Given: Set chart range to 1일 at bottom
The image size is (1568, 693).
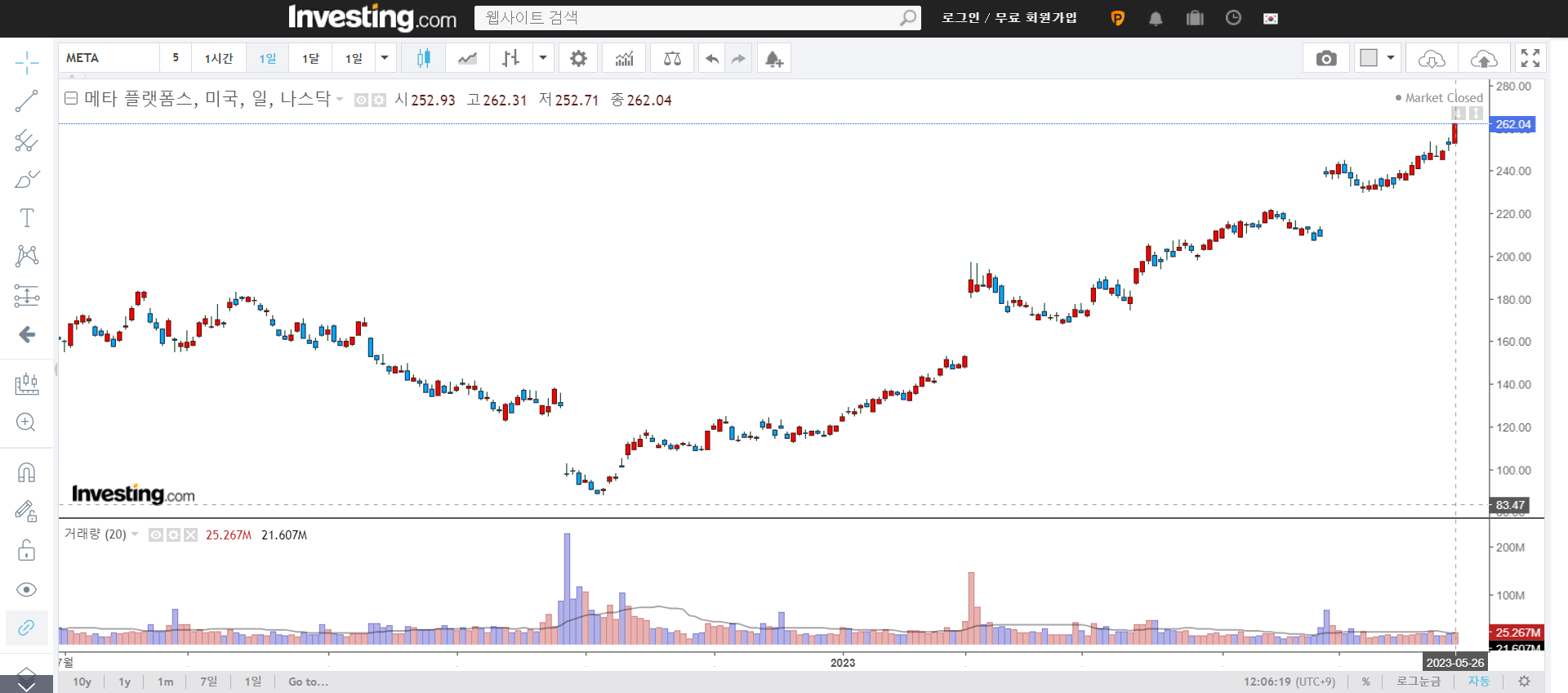Looking at the screenshot, I should (x=253, y=682).
